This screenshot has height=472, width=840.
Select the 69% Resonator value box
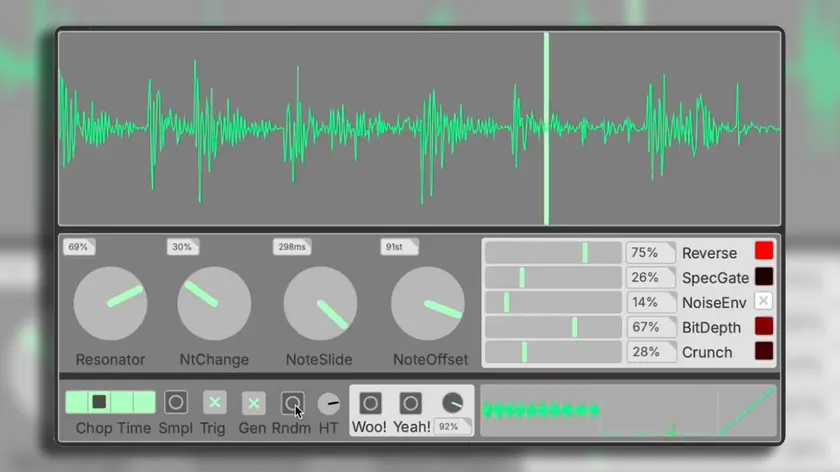pyautogui.click(x=79, y=246)
